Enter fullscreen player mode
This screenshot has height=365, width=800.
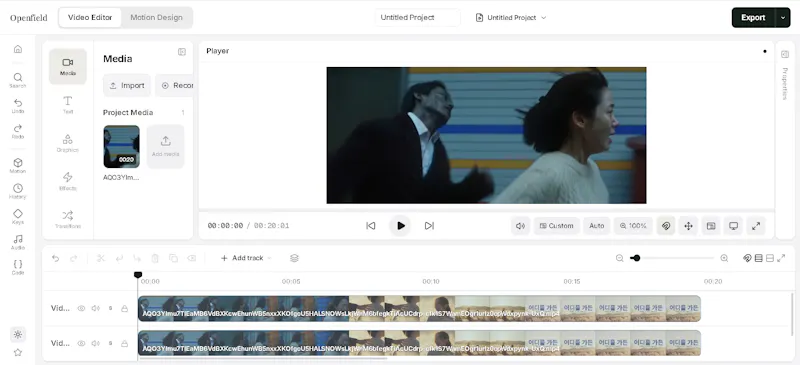(756, 226)
